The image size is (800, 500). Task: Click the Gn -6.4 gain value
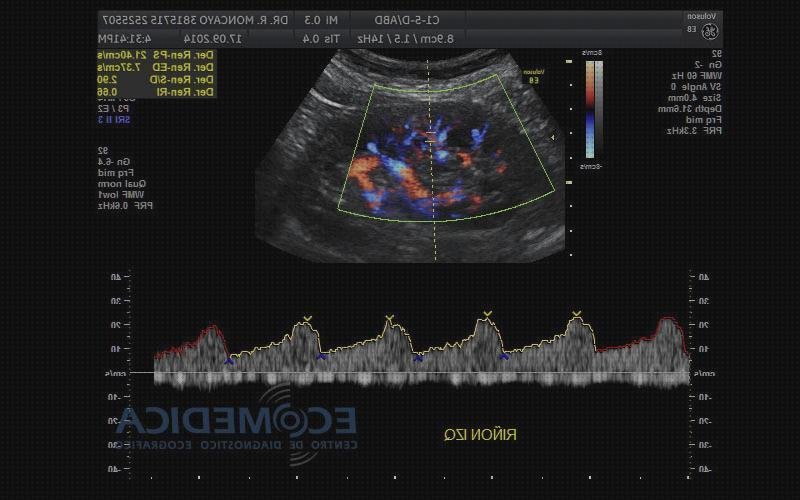pos(114,162)
